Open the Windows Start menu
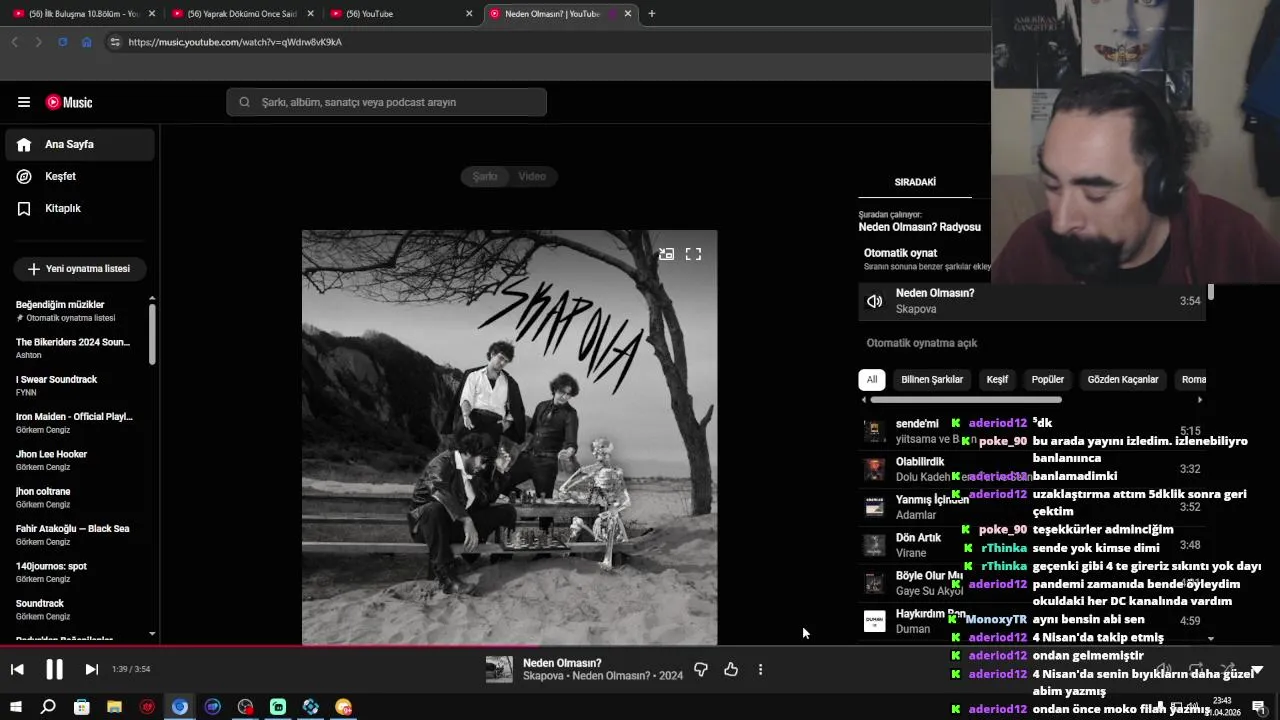Image resolution: width=1280 pixels, height=720 pixels. (x=16, y=707)
